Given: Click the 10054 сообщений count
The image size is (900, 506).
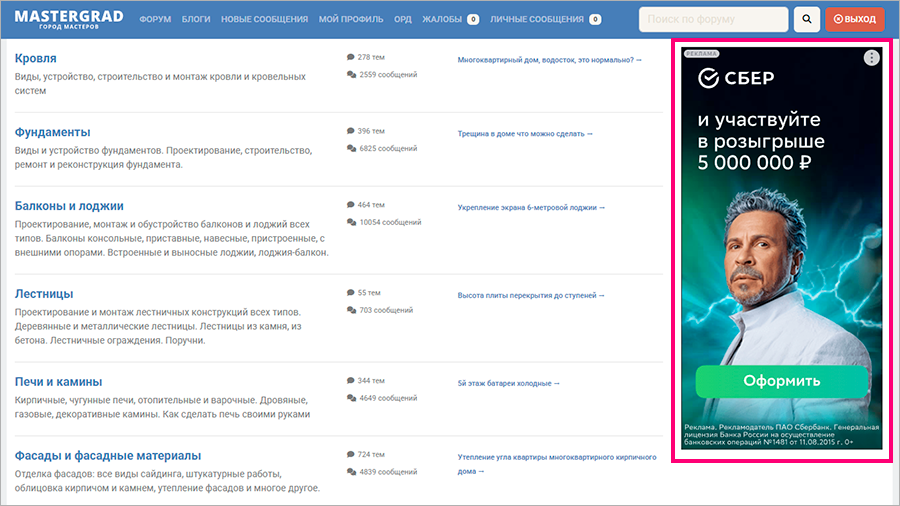Looking at the screenshot, I should tap(390, 222).
